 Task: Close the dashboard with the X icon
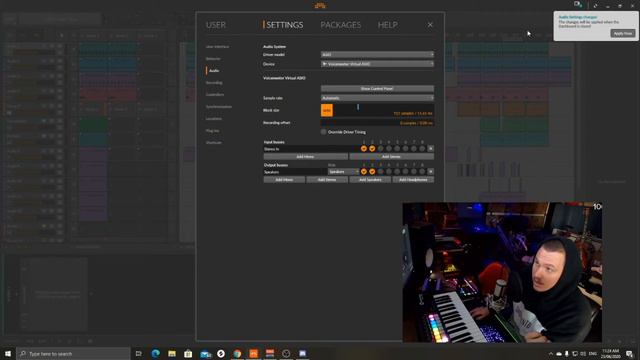[430, 25]
